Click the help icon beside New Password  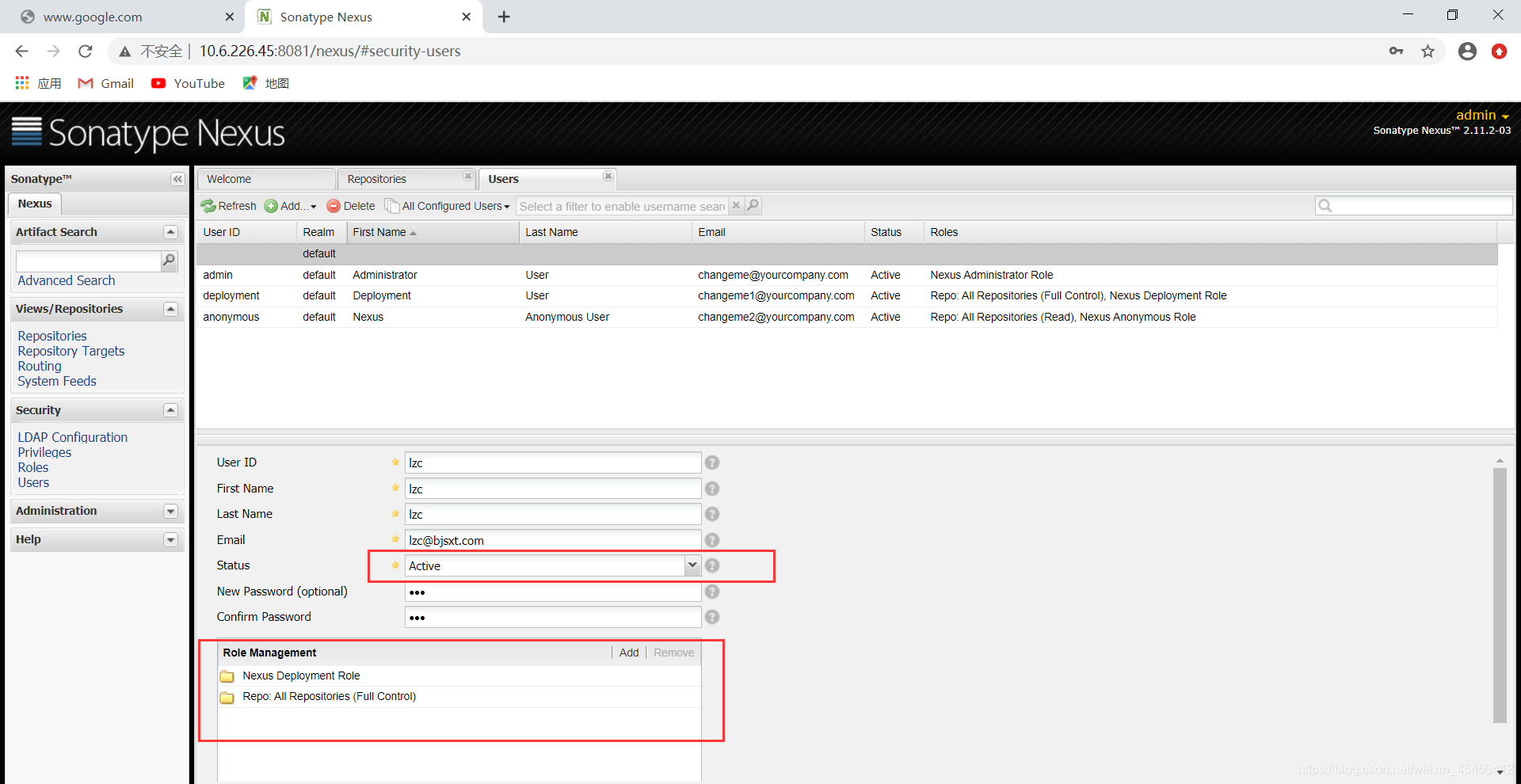[712, 592]
